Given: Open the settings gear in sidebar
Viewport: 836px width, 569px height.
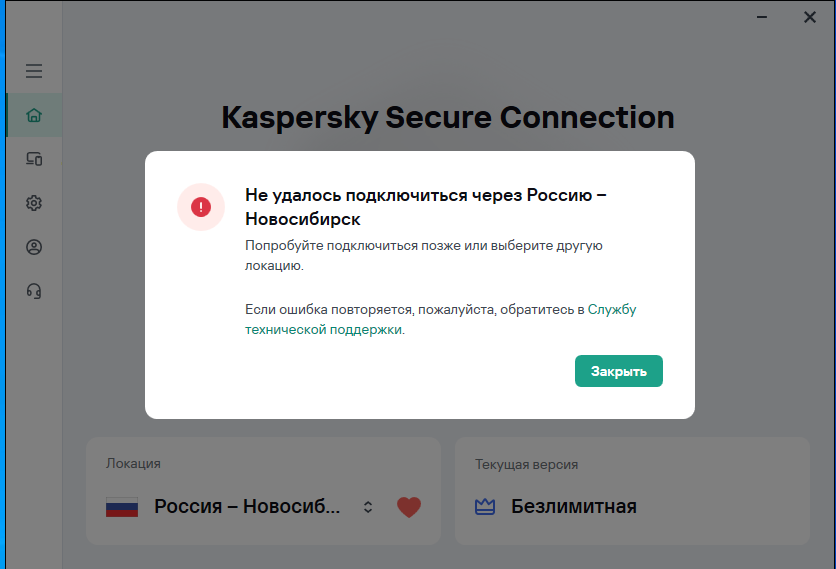Looking at the screenshot, I should [34, 203].
